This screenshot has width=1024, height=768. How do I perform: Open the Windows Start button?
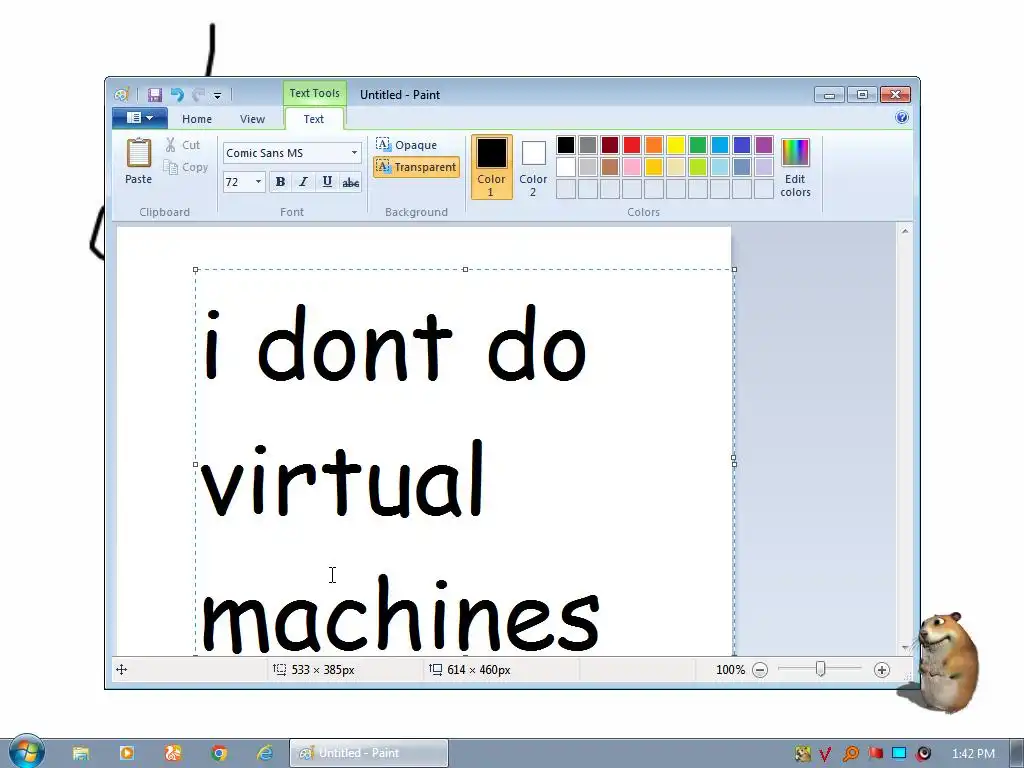click(x=26, y=752)
